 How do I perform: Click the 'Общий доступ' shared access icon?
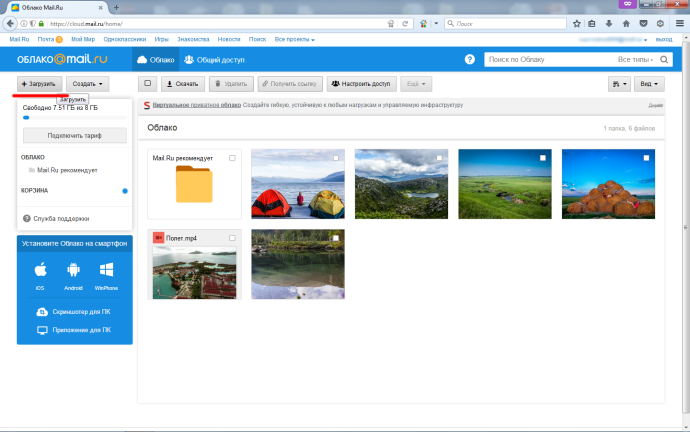click(188, 60)
